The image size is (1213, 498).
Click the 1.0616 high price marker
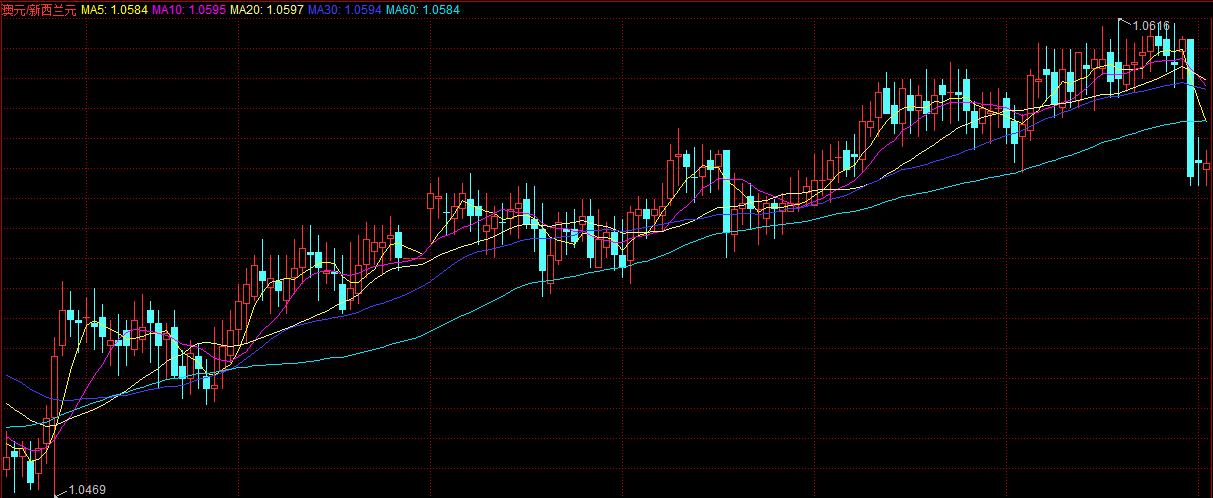click(x=1150, y=26)
